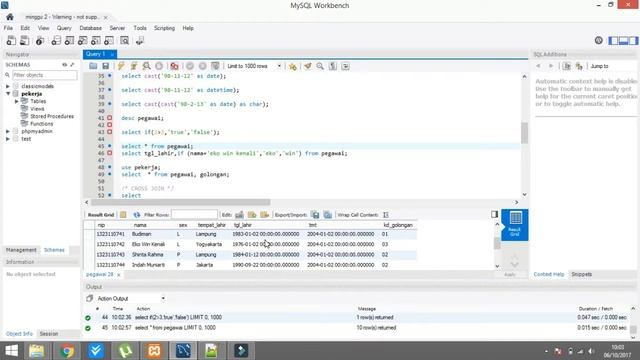Close the pegawai 28 result tab
The width and height of the screenshot is (640, 360).
tap(118, 275)
